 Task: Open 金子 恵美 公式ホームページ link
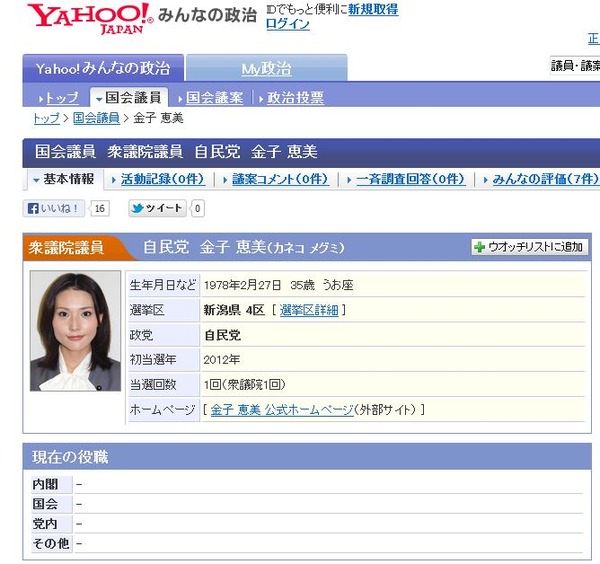282,410
